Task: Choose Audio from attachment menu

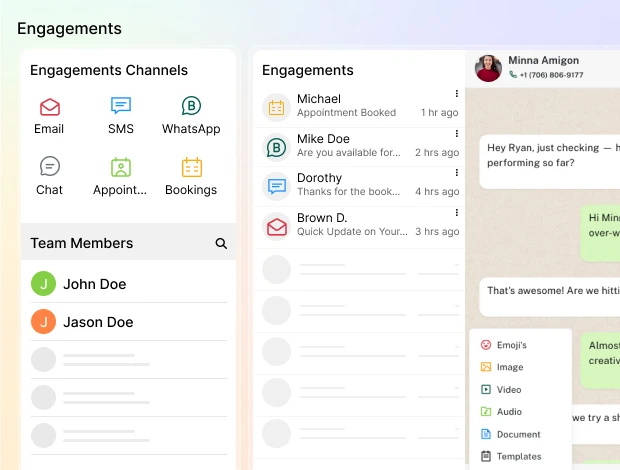Action: [501, 412]
